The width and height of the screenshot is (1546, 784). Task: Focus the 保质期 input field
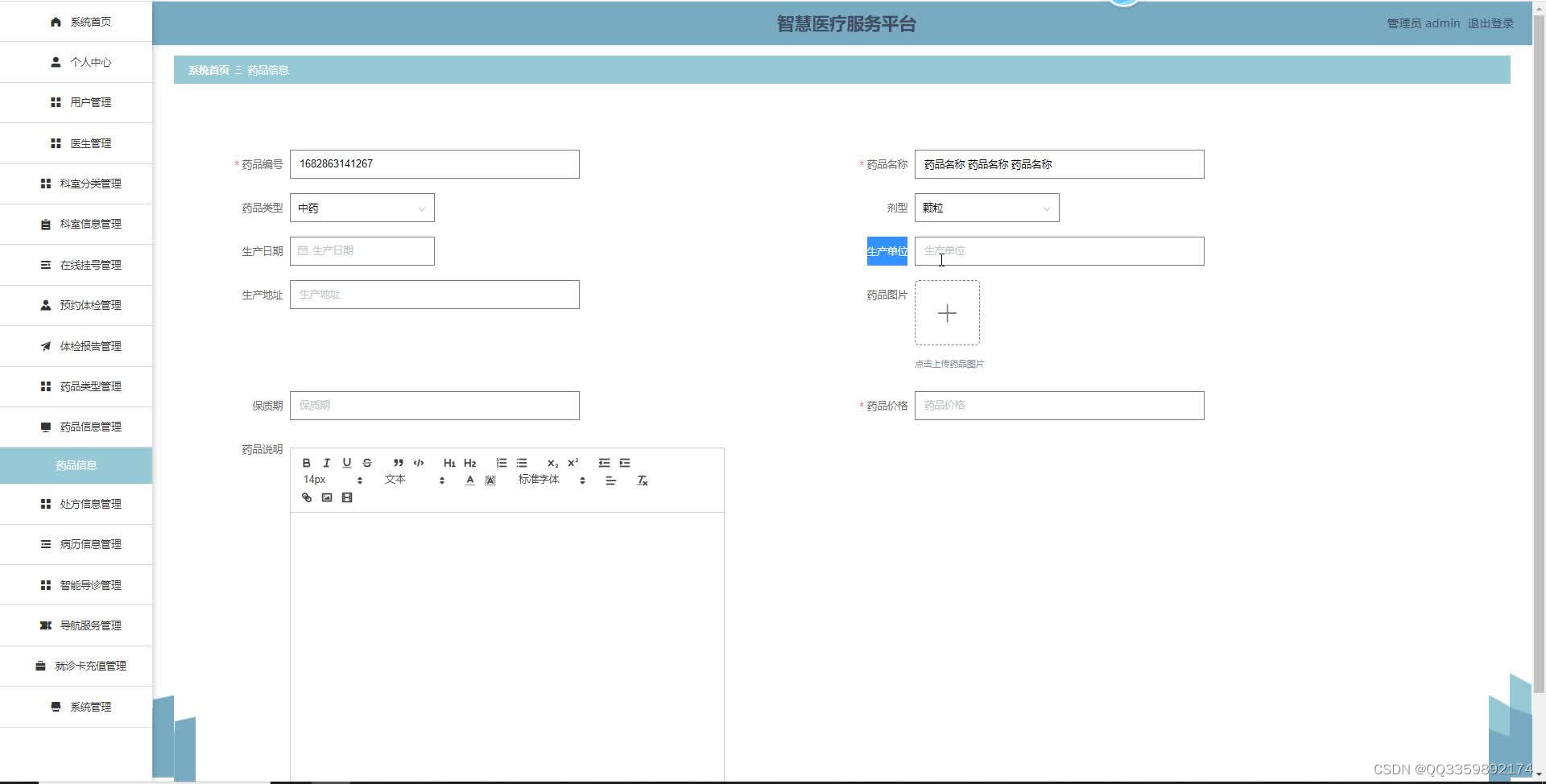(435, 406)
